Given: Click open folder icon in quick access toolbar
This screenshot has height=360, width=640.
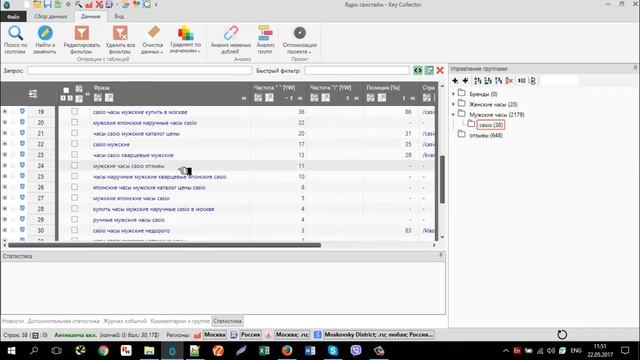Looking at the screenshot, I should (37, 4).
